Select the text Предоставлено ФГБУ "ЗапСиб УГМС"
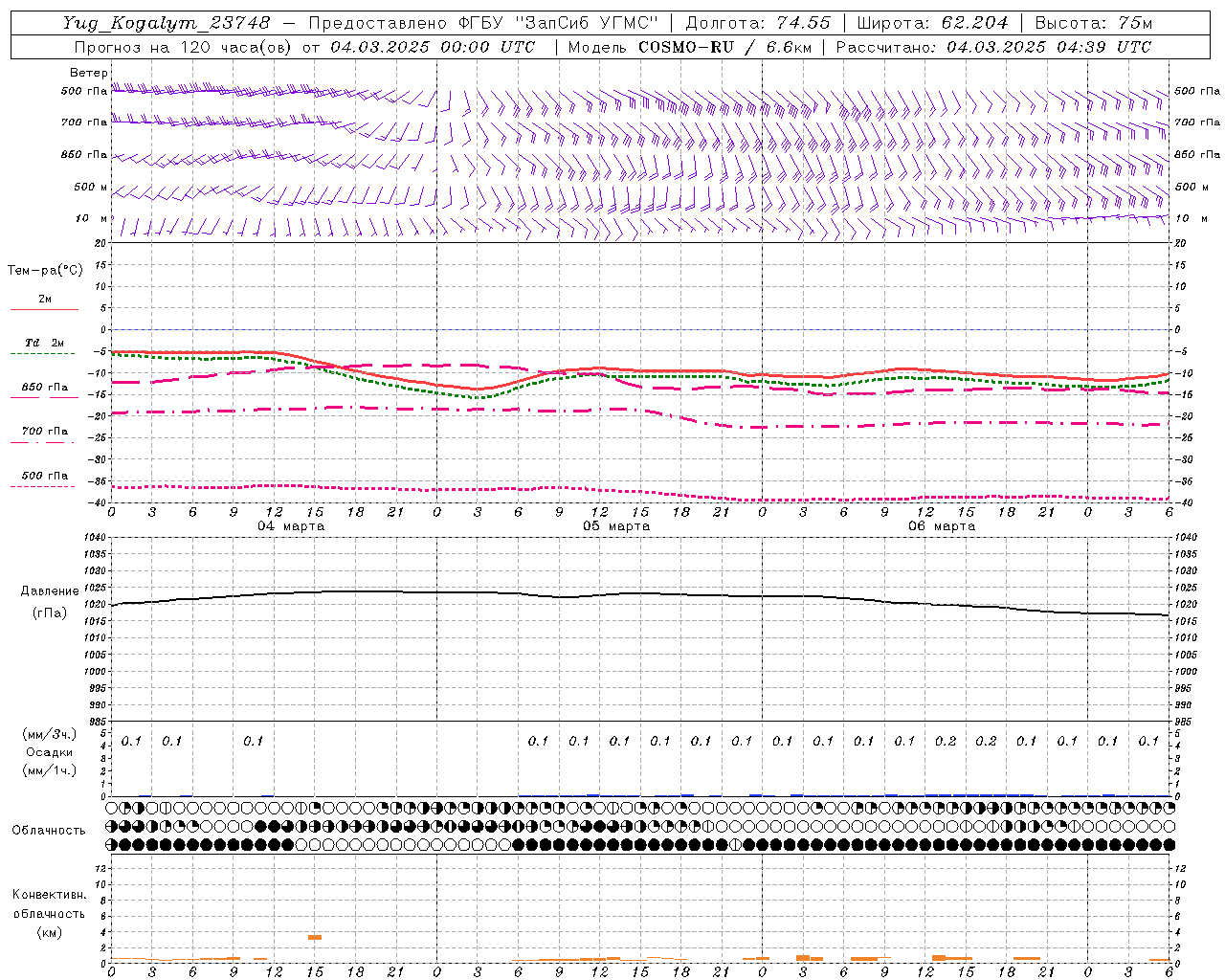Viewport: 1225px width, 980px height. coord(483,23)
